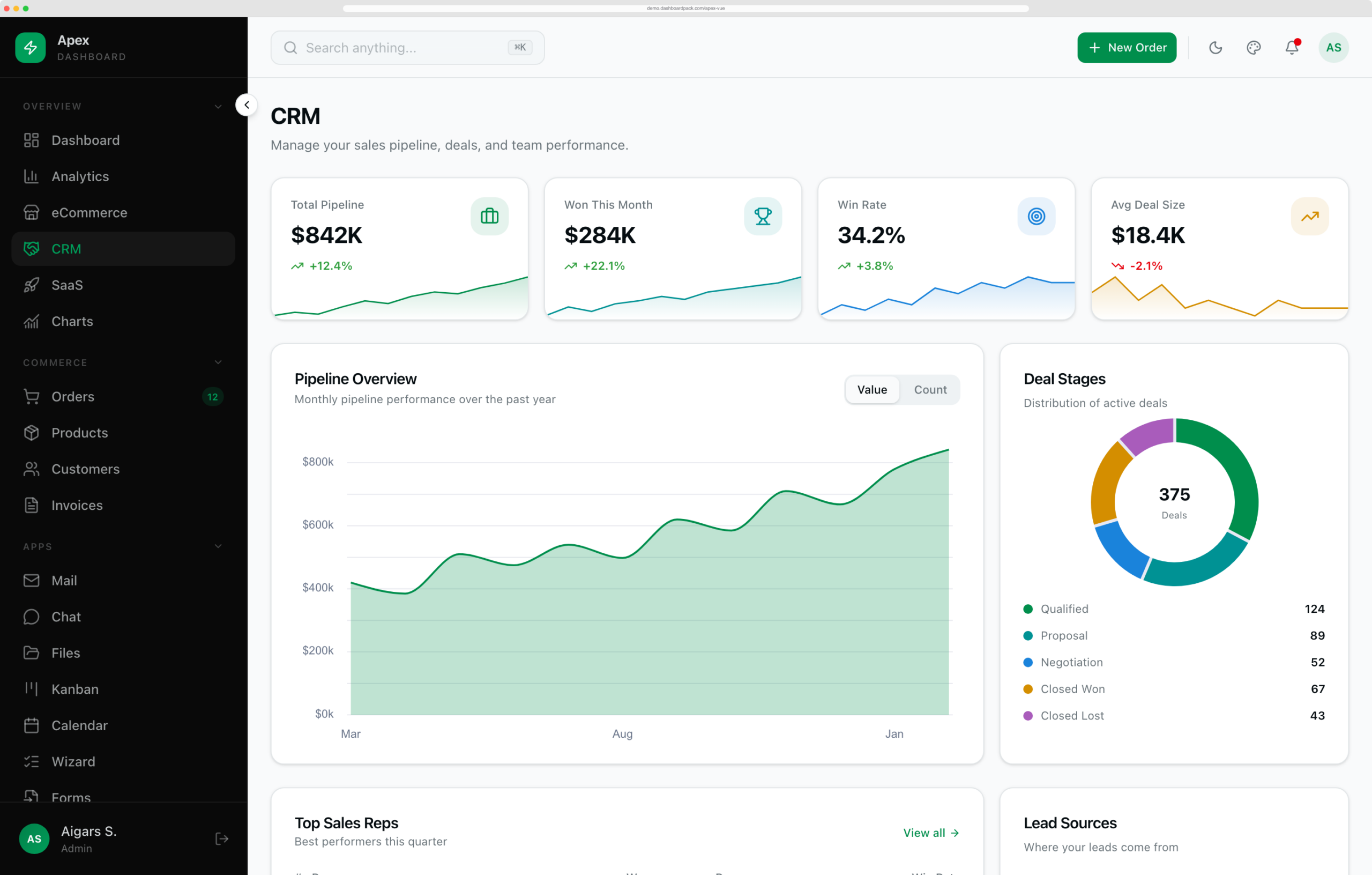Screen dimensions: 1372x875
Task: Open Customers in the sidebar
Action: 123,469
